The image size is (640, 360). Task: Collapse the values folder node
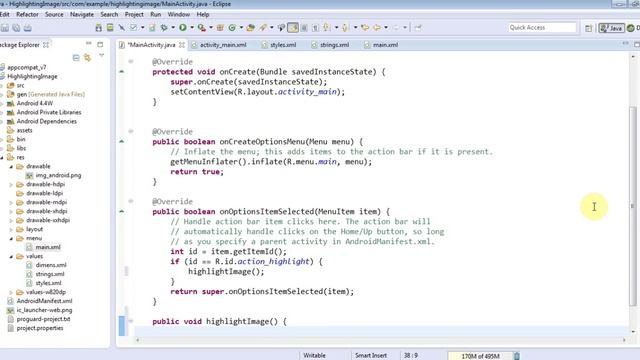[11, 256]
